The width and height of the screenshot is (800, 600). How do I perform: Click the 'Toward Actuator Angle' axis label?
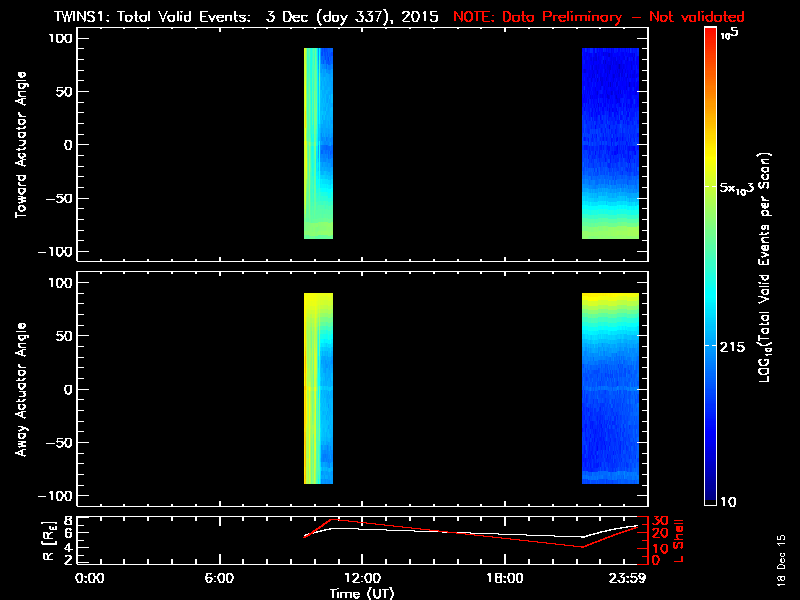pyautogui.click(x=20, y=144)
